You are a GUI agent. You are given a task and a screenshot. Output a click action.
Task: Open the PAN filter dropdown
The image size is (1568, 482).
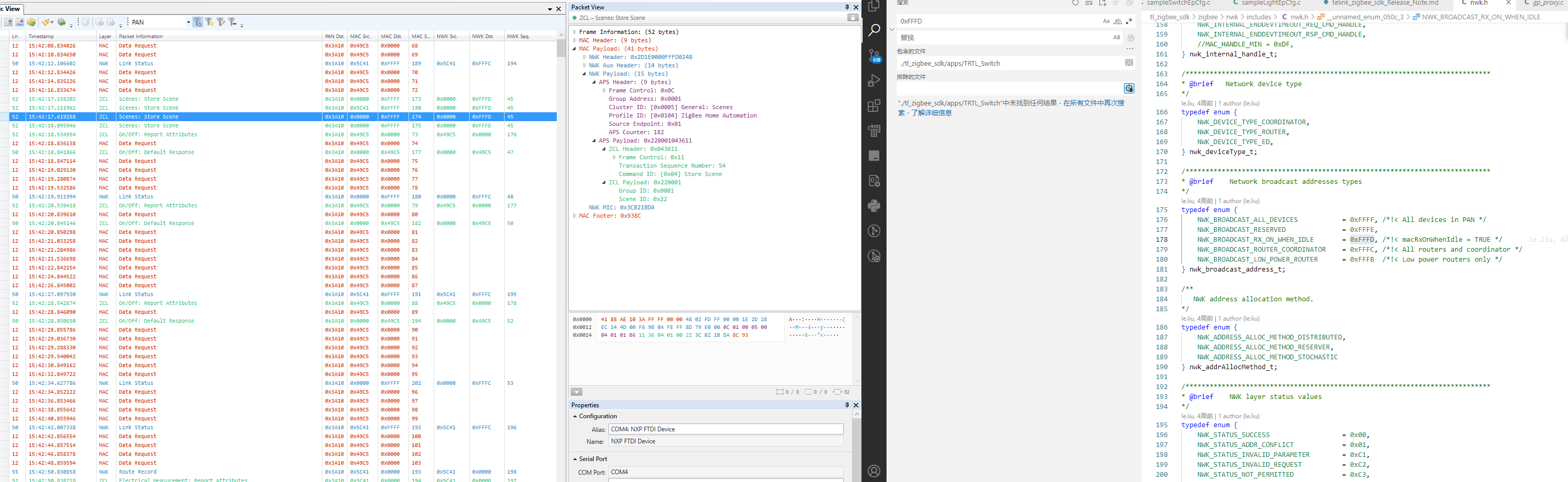tap(188, 22)
